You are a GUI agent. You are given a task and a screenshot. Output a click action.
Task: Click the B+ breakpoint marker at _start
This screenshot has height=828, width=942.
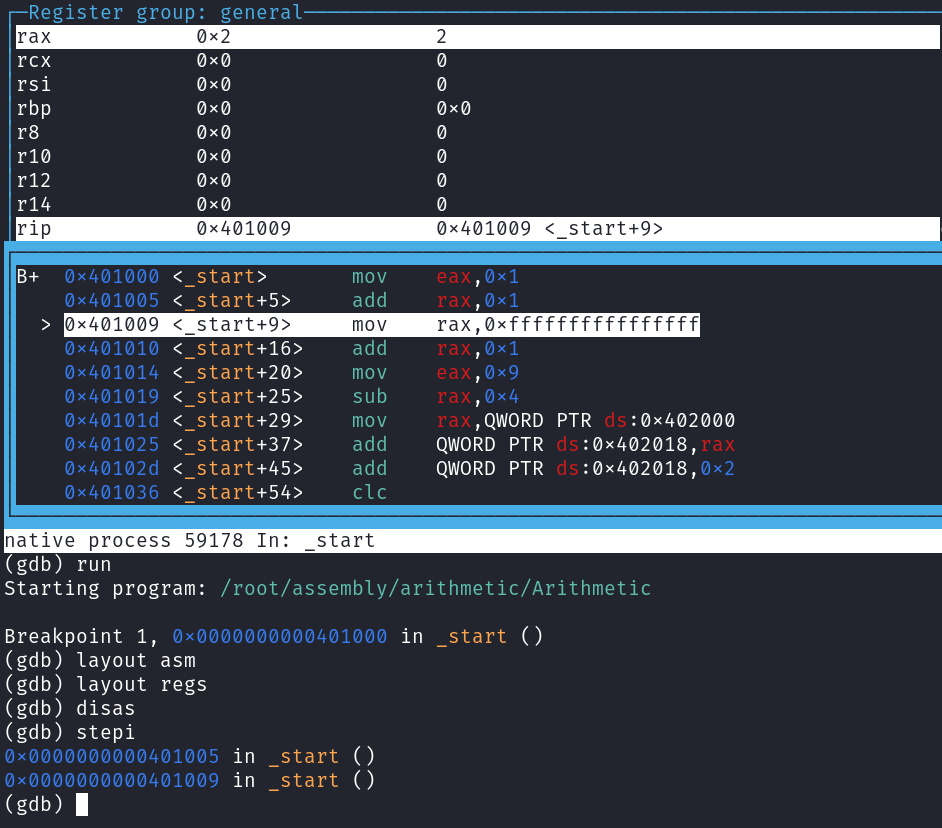pyautogui.click(x=28, y=277)
